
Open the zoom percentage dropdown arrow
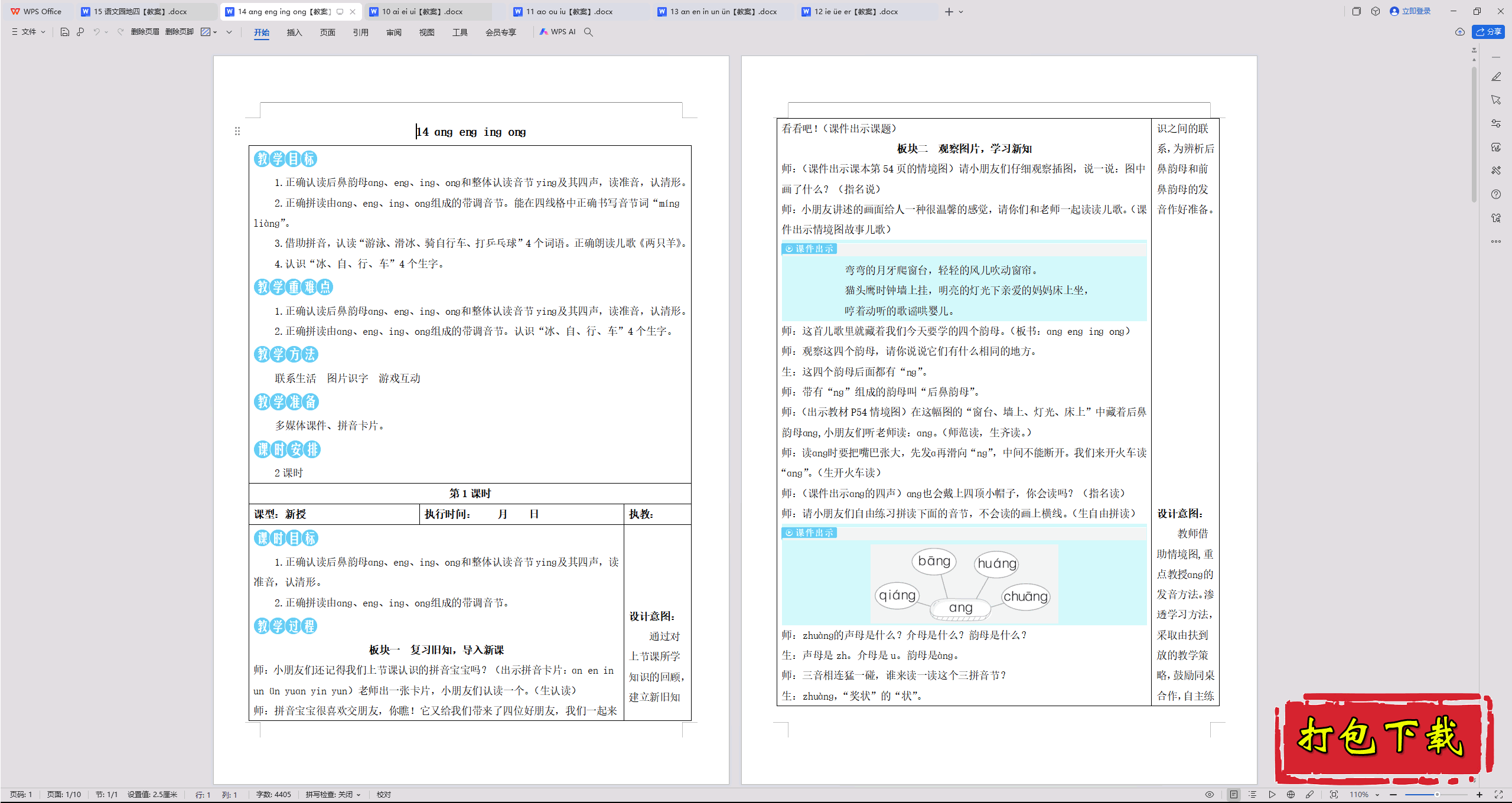pyautogui.click(x=1377, y=795)
